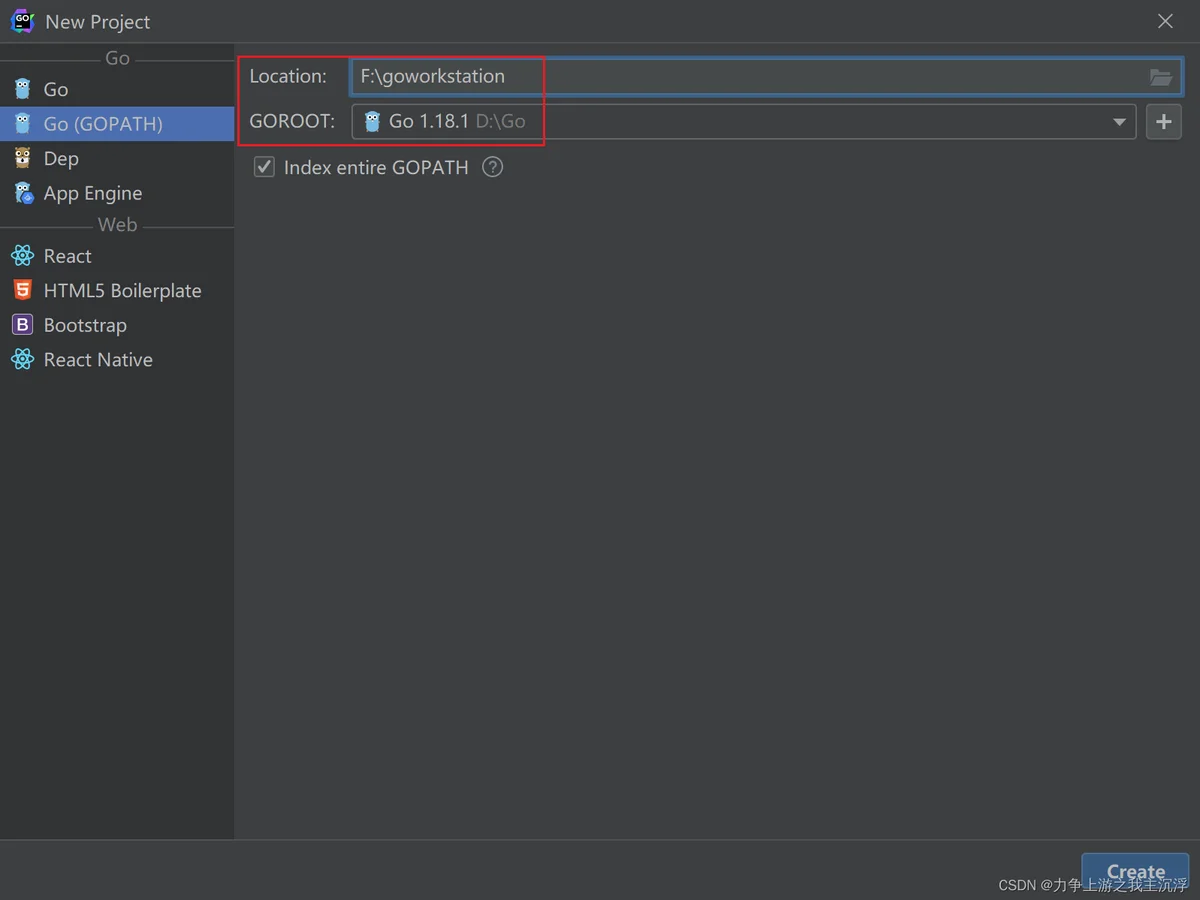Screen dimensions: 1200x900
Task: Click the New Project title text
Action: click(98, 22)
